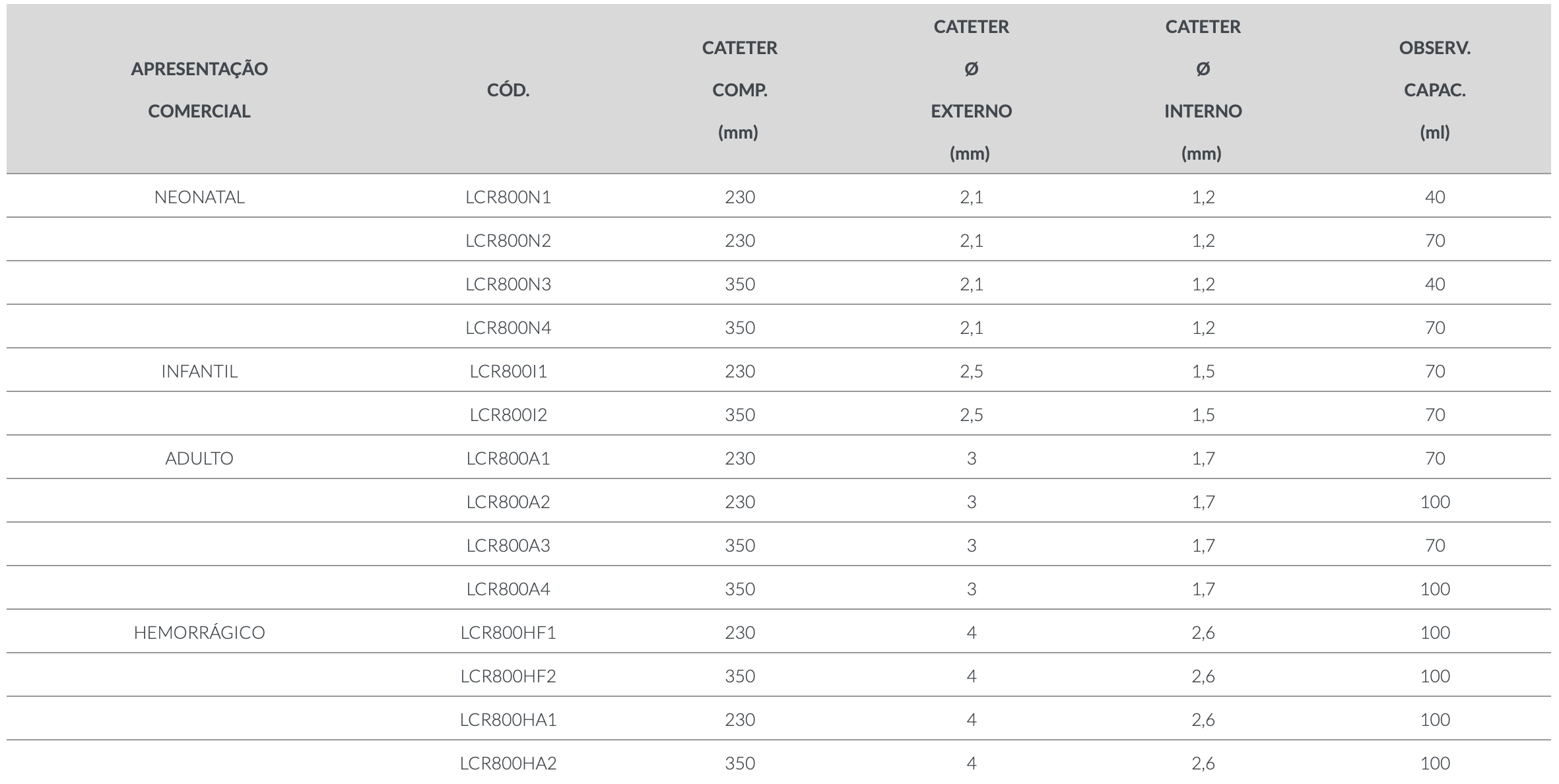Click the CATETER Ø INTERNO header

[1203, 90]
